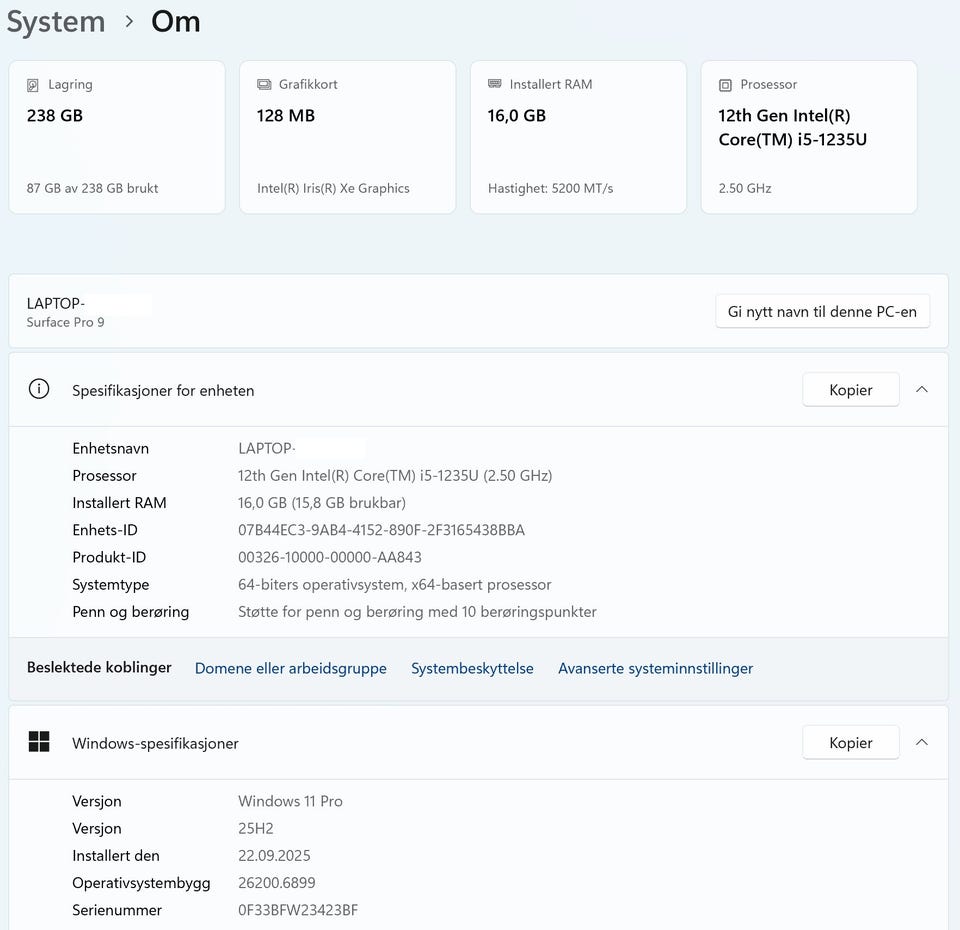This screenshot has height=930, width=960.
Task: Click the Windows logo icon beside Windows-spesifikasjoner
Action: point(39,742)
